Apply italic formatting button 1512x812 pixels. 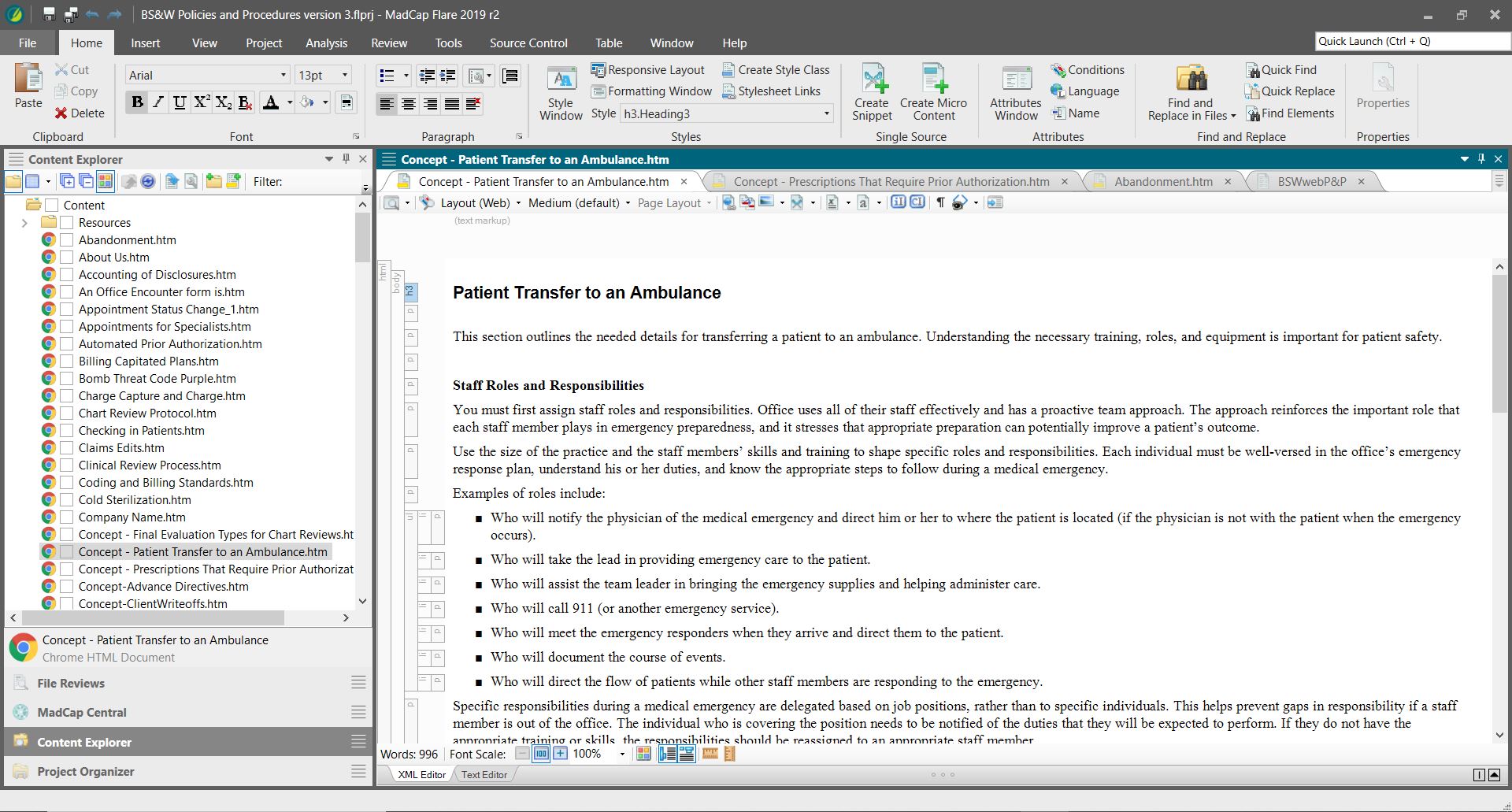tap(159, 102)
